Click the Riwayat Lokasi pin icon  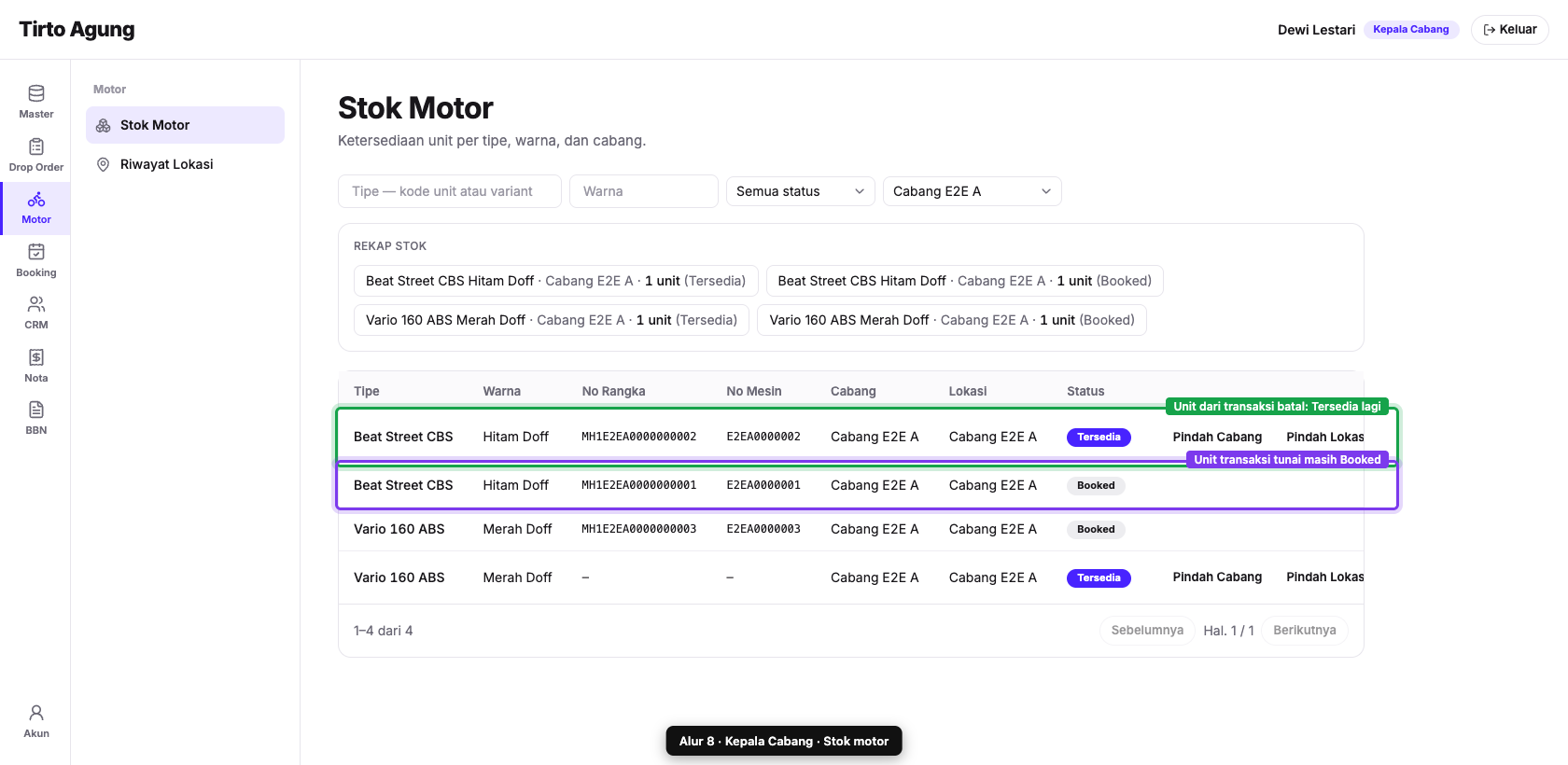pyautogui.click(x=104, y=164)
